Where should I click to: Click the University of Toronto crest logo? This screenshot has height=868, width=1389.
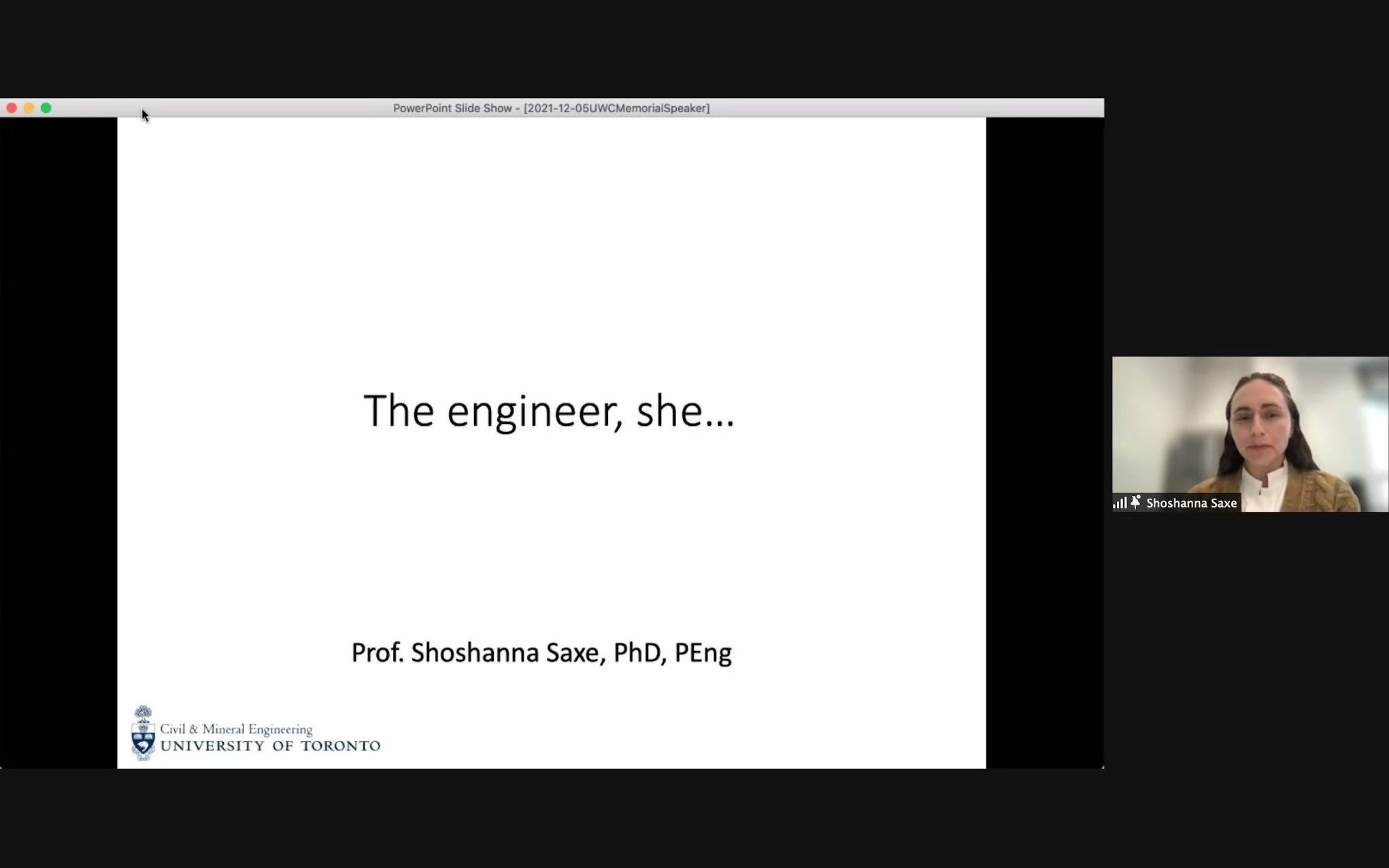pyautogui.click(x=143, y=733)
